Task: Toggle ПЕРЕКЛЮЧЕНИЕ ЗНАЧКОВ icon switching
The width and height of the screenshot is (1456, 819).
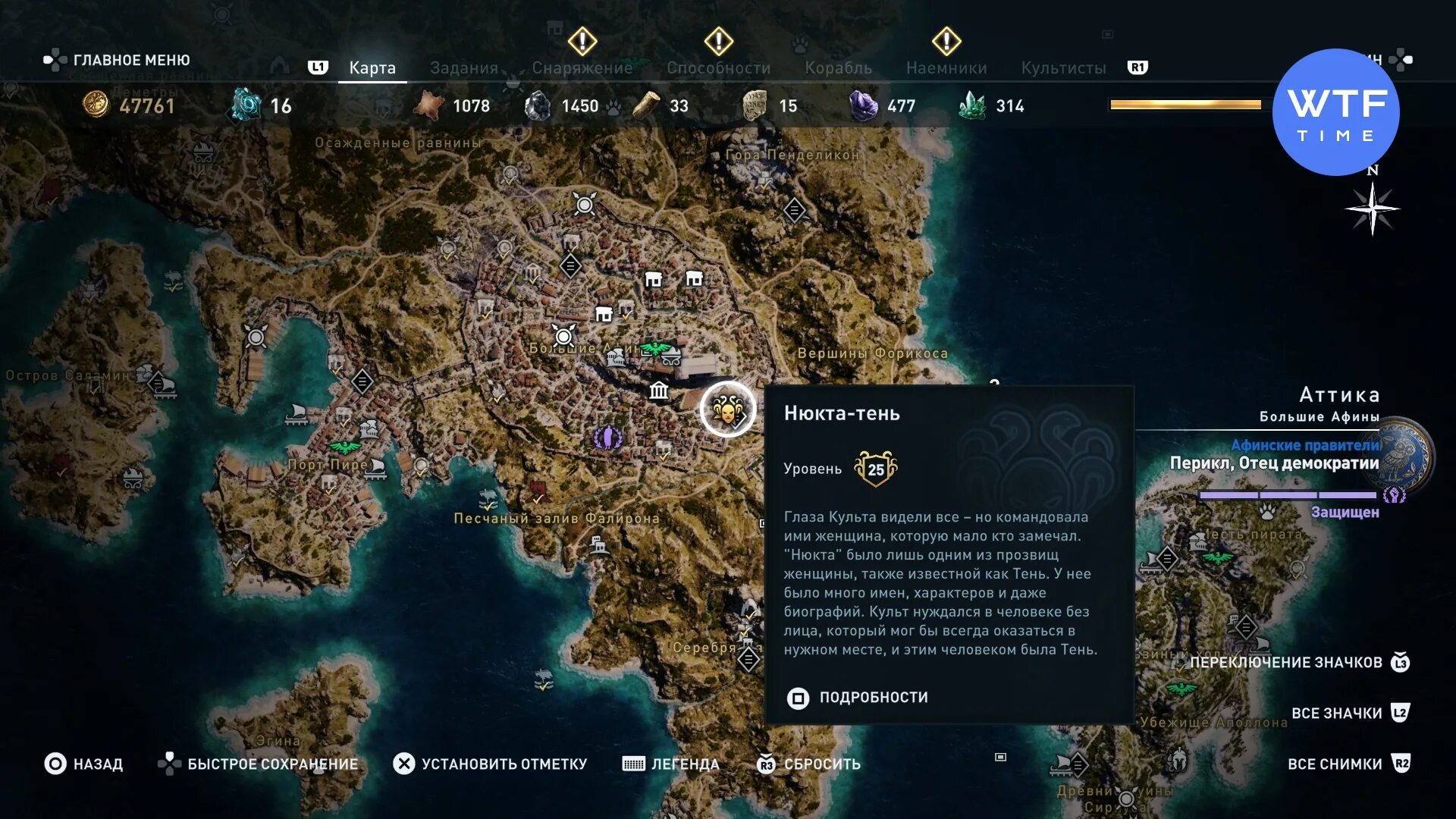Action: tap(1298, 662)
